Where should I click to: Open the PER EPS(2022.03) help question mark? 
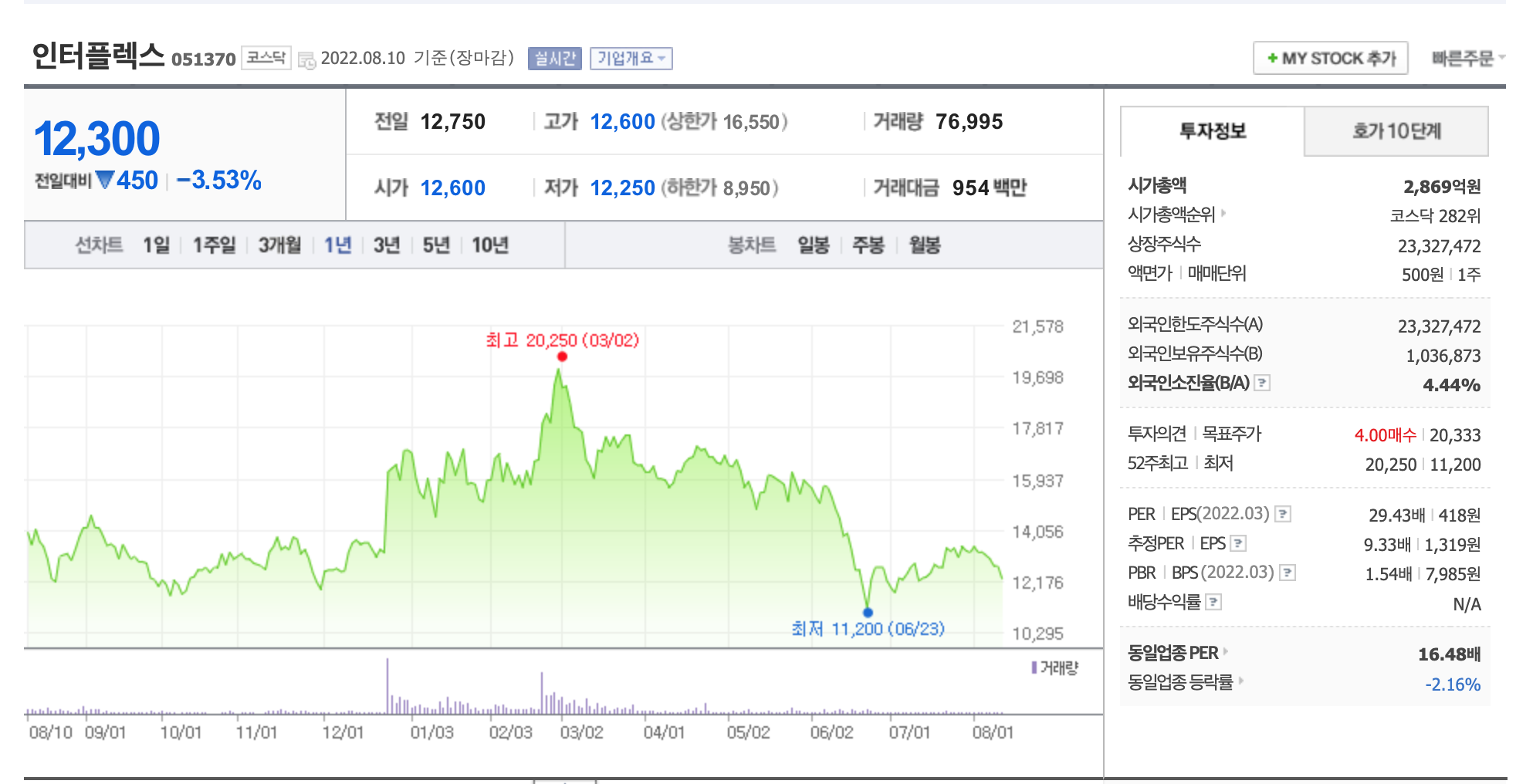tap(1283, 514)
